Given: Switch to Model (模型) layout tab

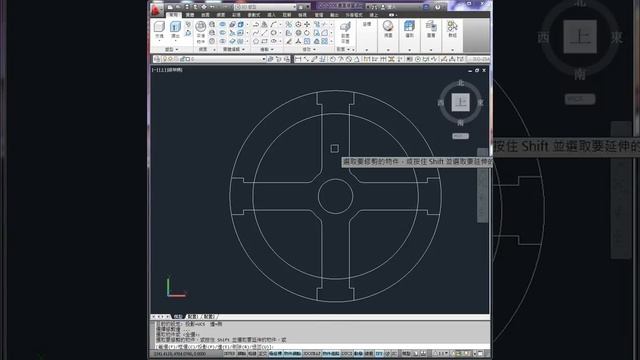Looking at the screenshot, I should (x=178, y=317).
